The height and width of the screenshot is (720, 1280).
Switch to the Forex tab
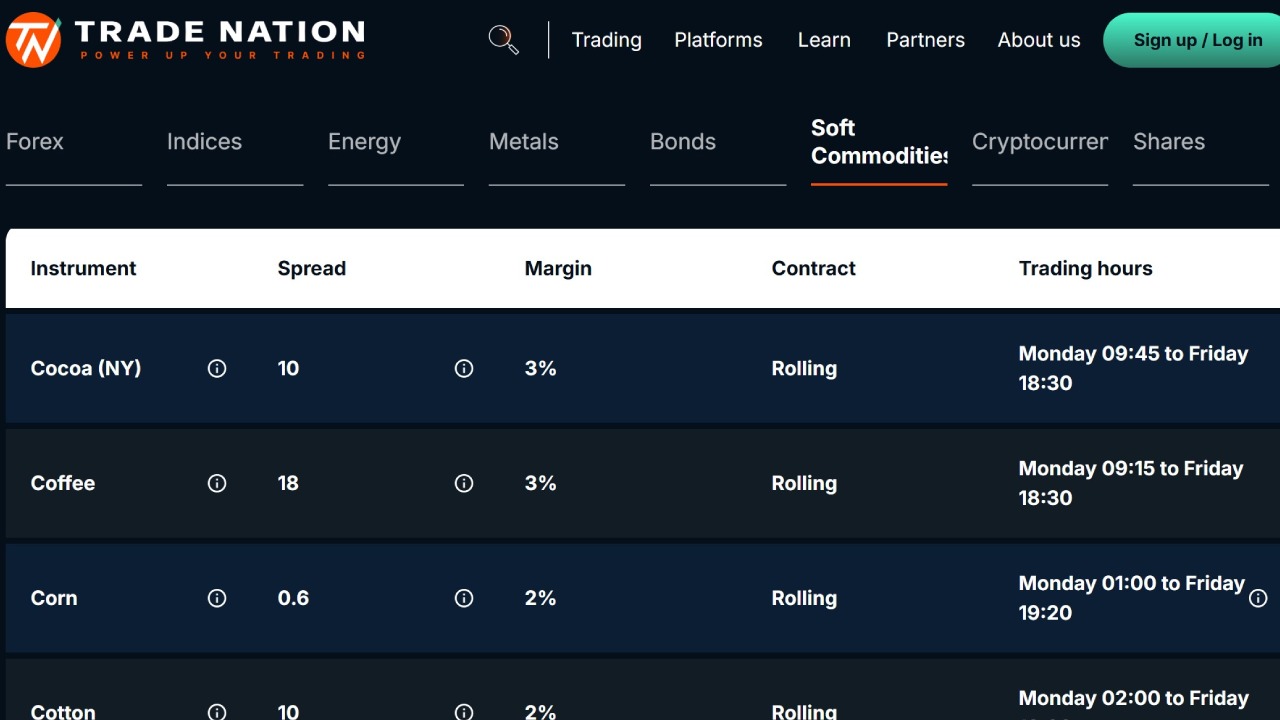[x=35, y=142]
